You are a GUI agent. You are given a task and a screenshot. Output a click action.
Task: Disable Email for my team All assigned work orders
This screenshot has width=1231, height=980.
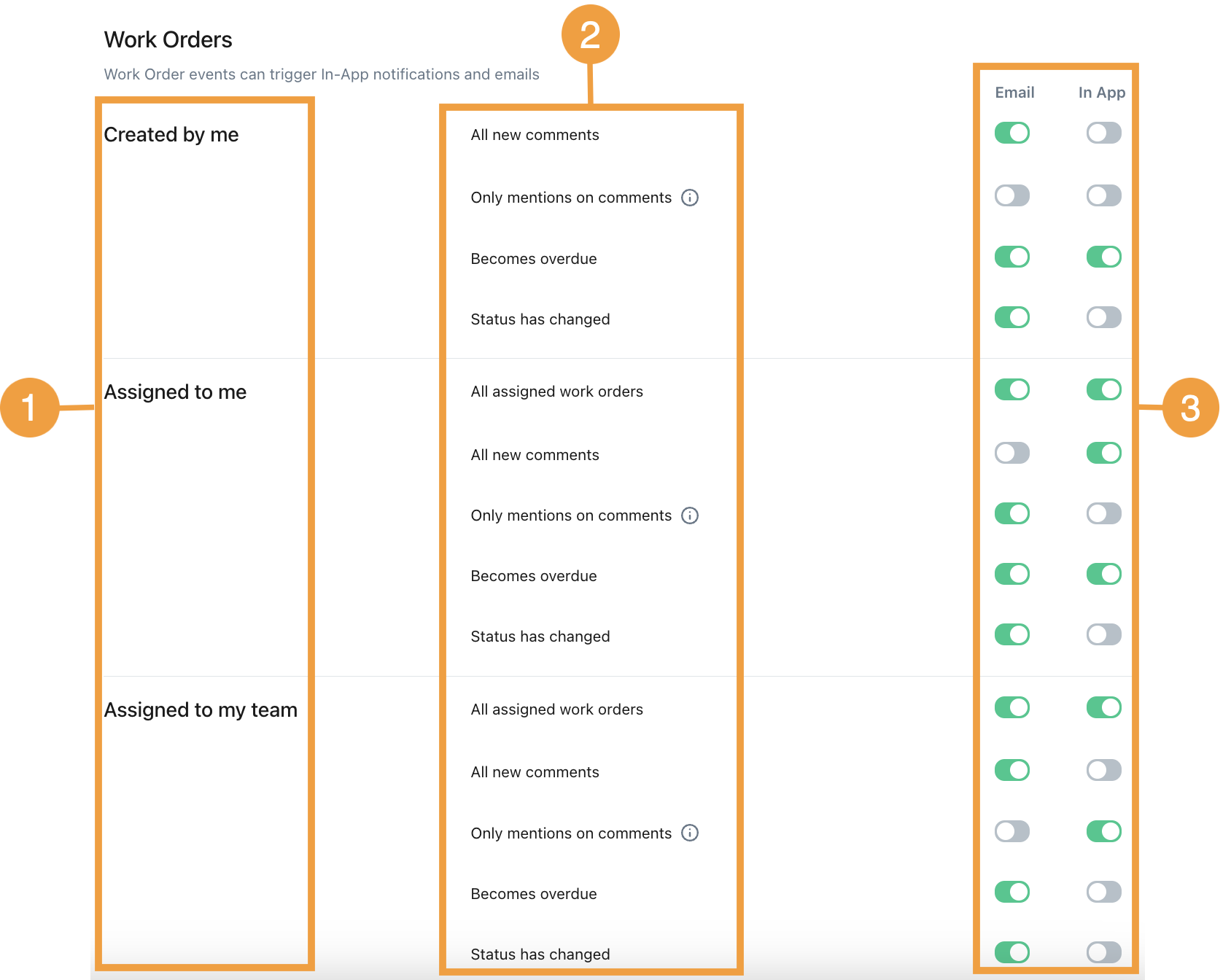click(x=1012, y=707)
